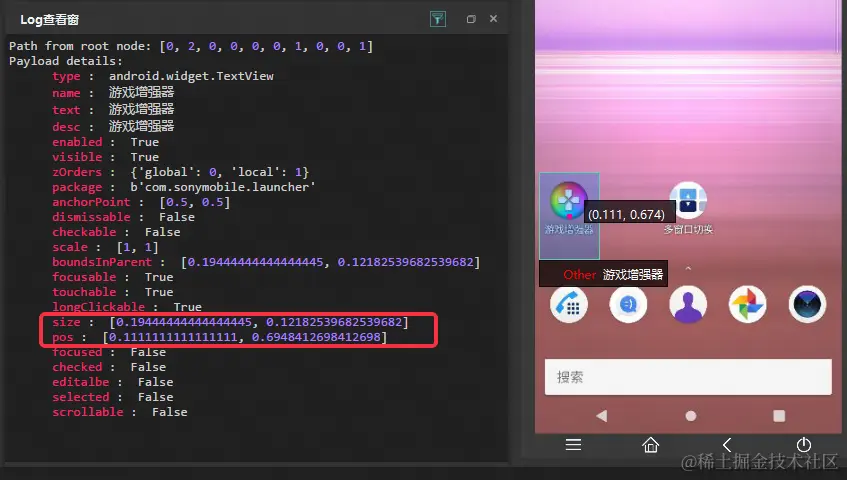Tap the Android back triangle button
Viewport: 847px width, 480px height.
pyautogui.click(x=601, y=416)
